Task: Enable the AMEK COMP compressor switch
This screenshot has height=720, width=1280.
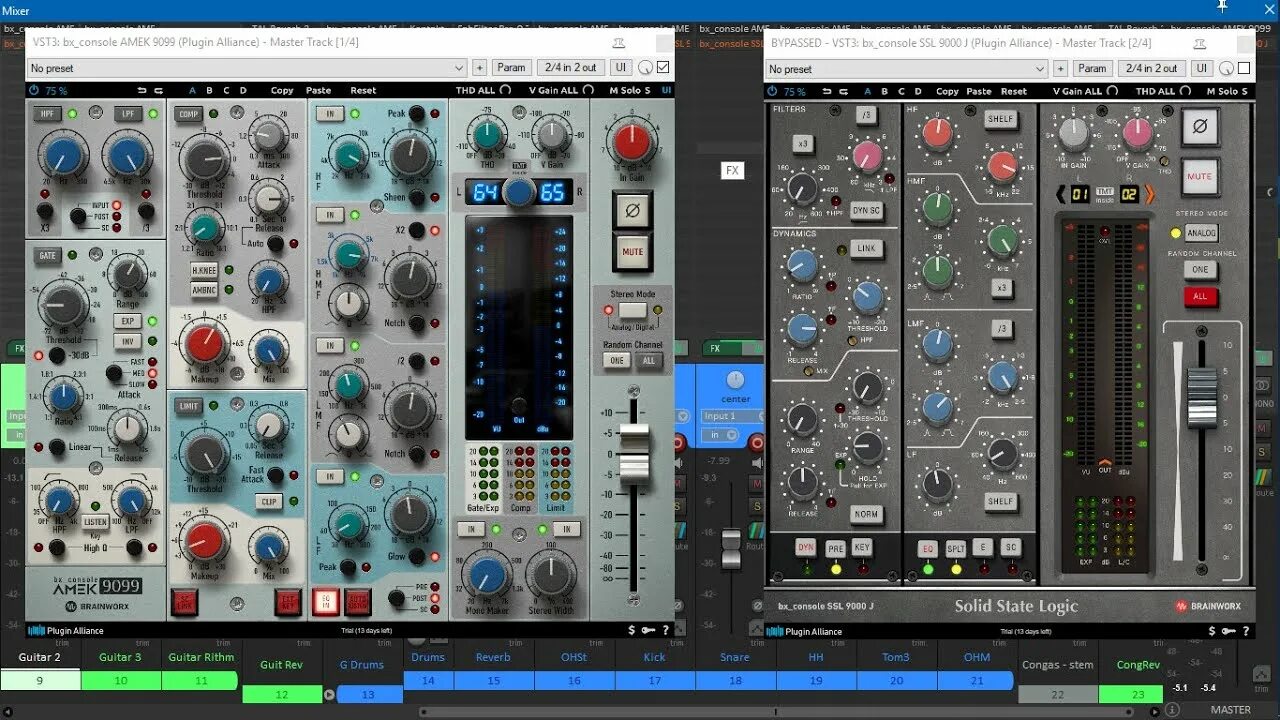Action: (189, 115)
